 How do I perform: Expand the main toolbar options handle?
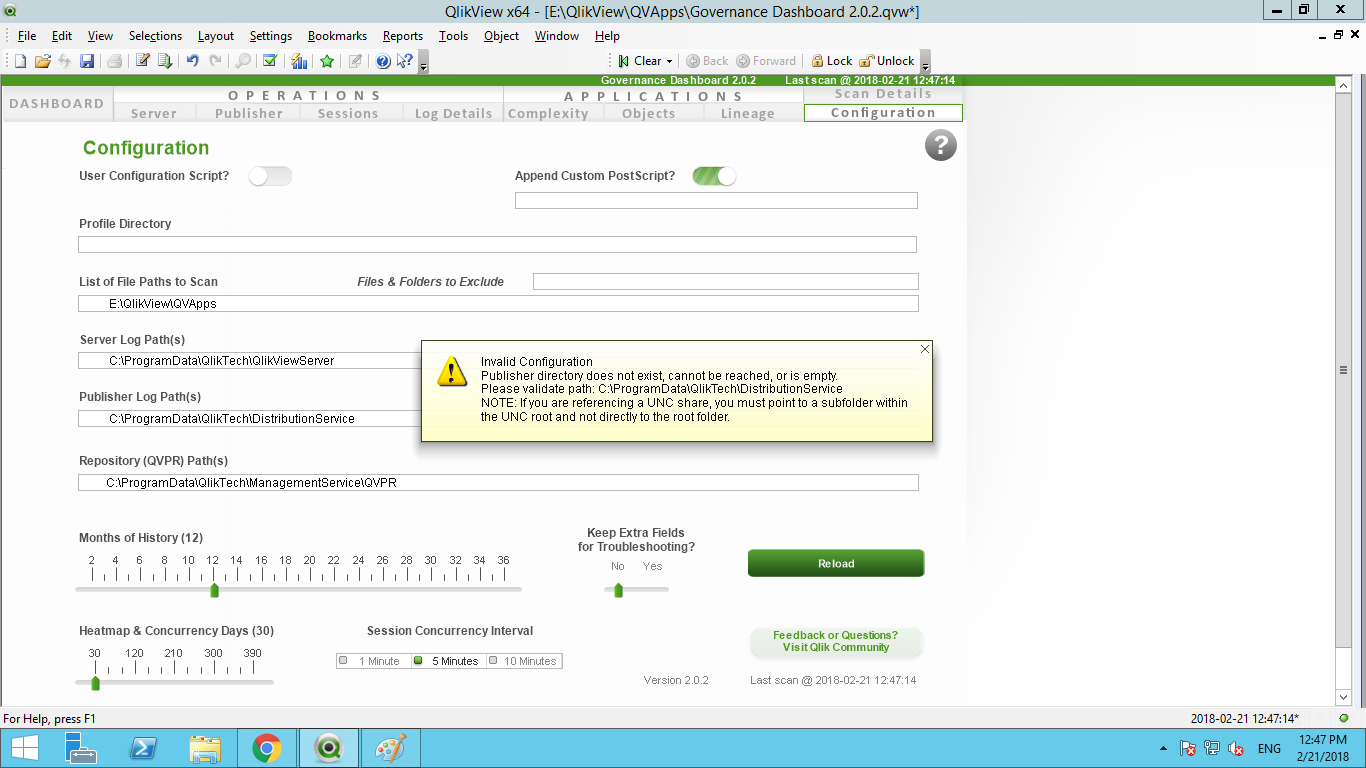(424, 62)
